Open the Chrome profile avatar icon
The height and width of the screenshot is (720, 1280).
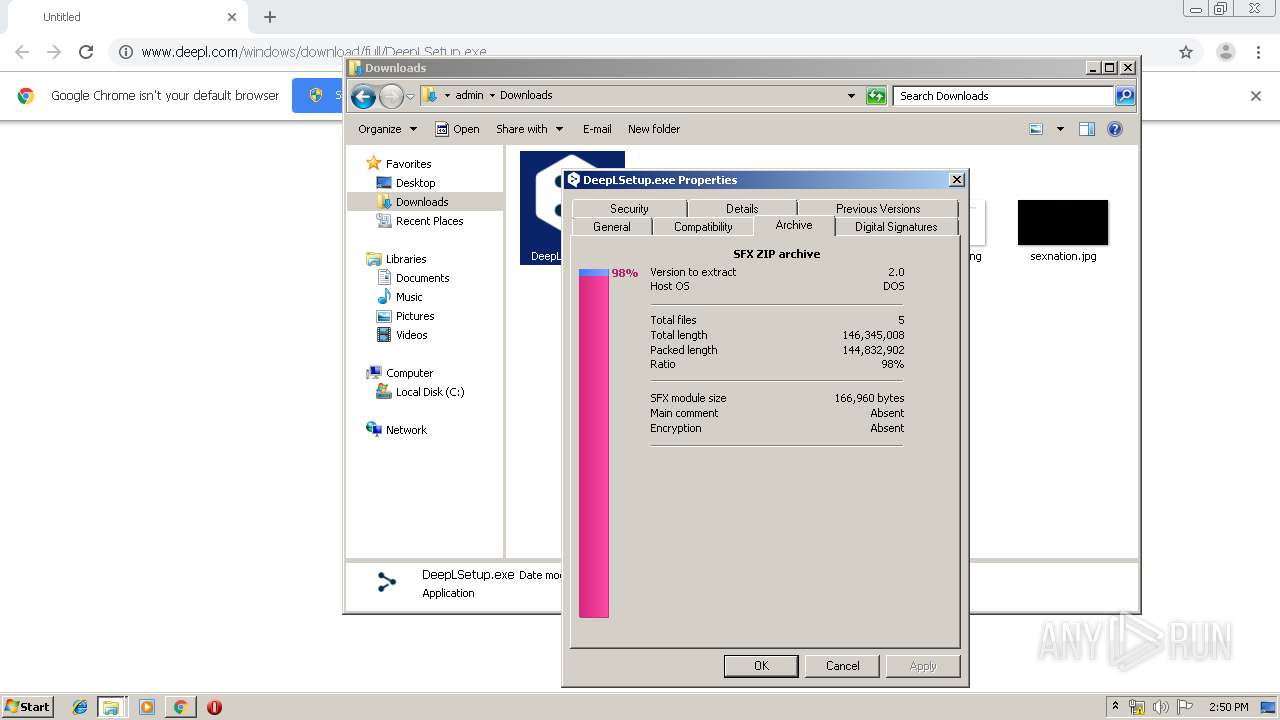pos(1226,52)
